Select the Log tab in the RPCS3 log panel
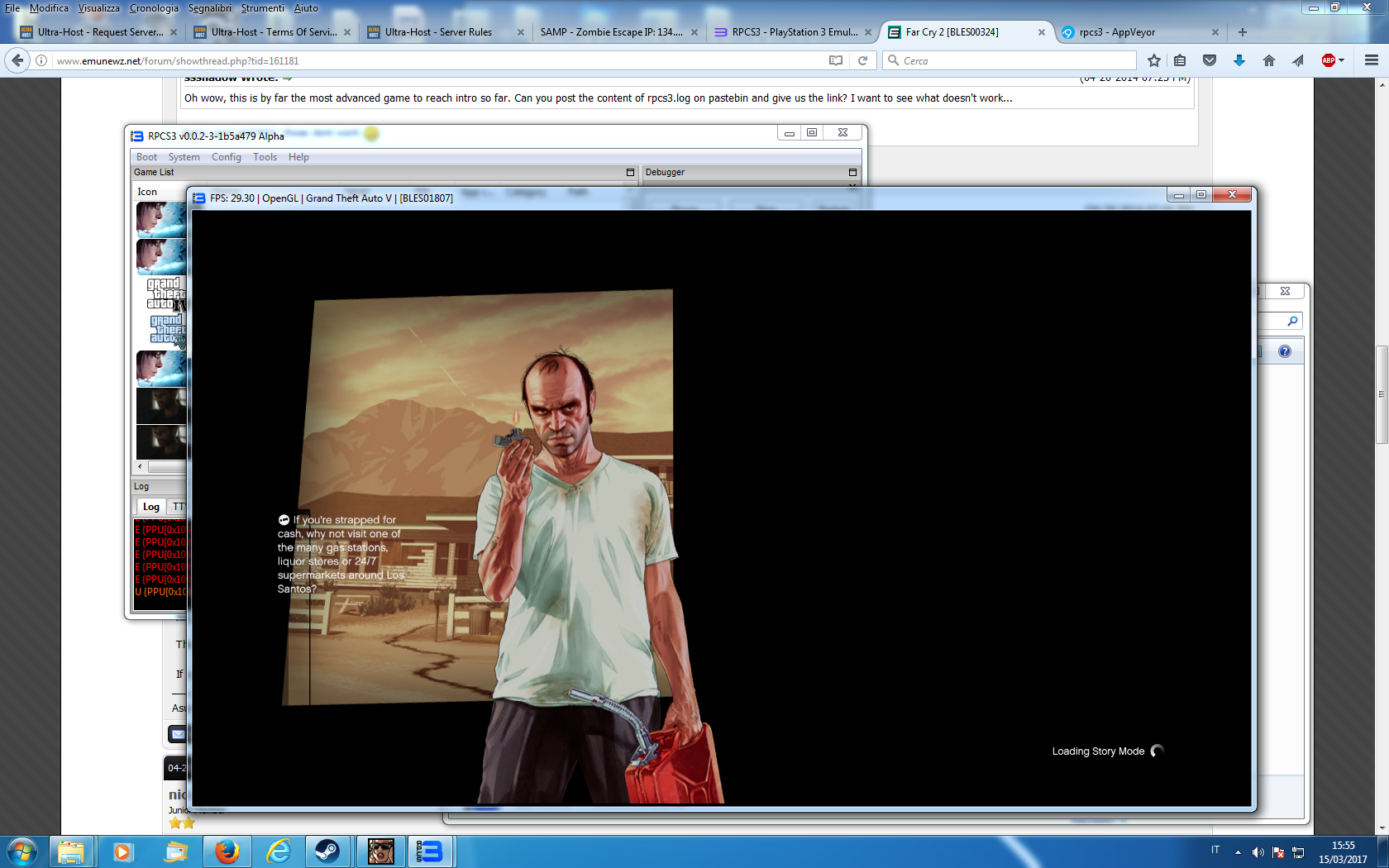 [x=151, y=507]
